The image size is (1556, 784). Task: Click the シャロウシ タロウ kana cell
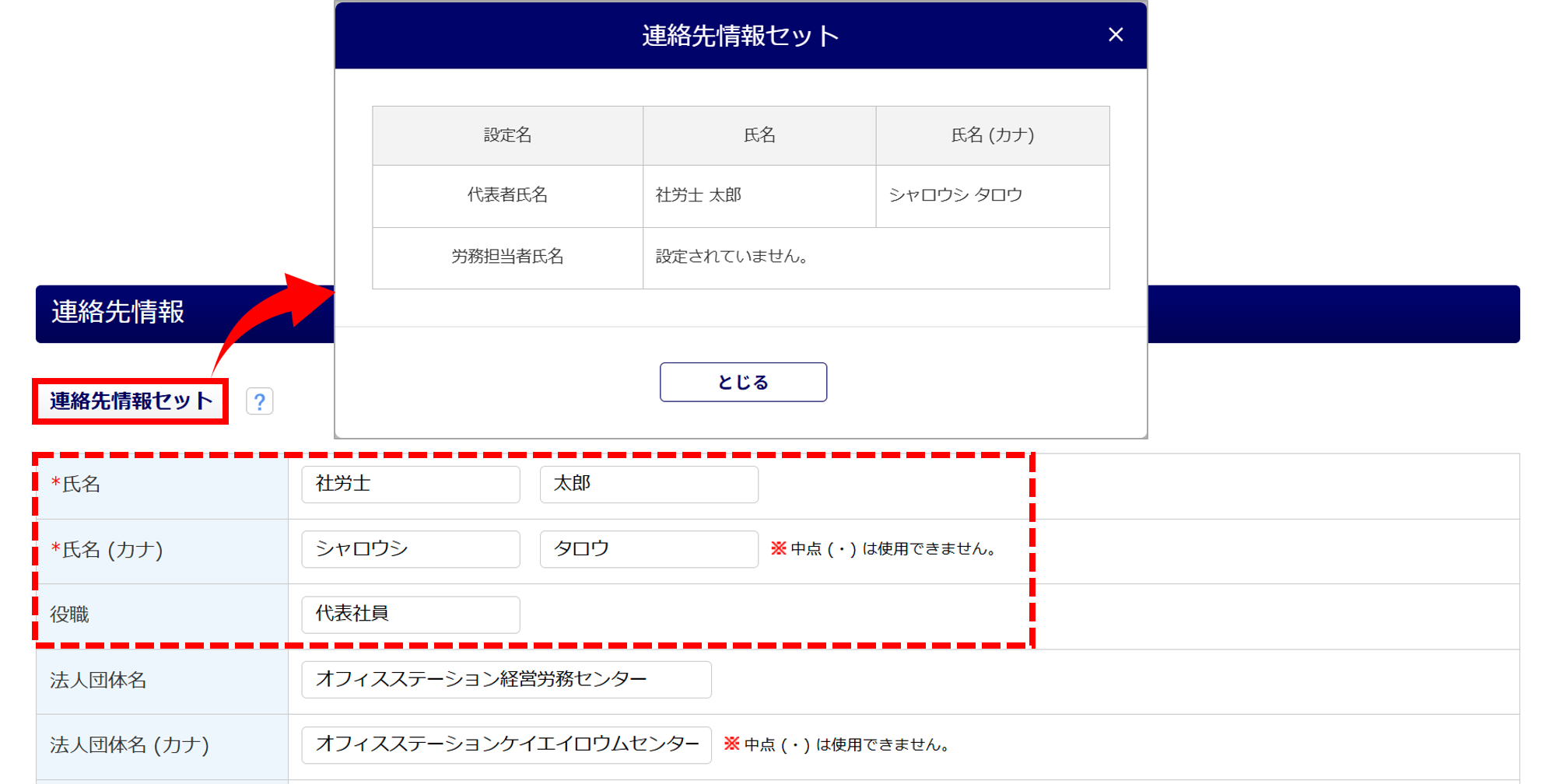point(993,196)
